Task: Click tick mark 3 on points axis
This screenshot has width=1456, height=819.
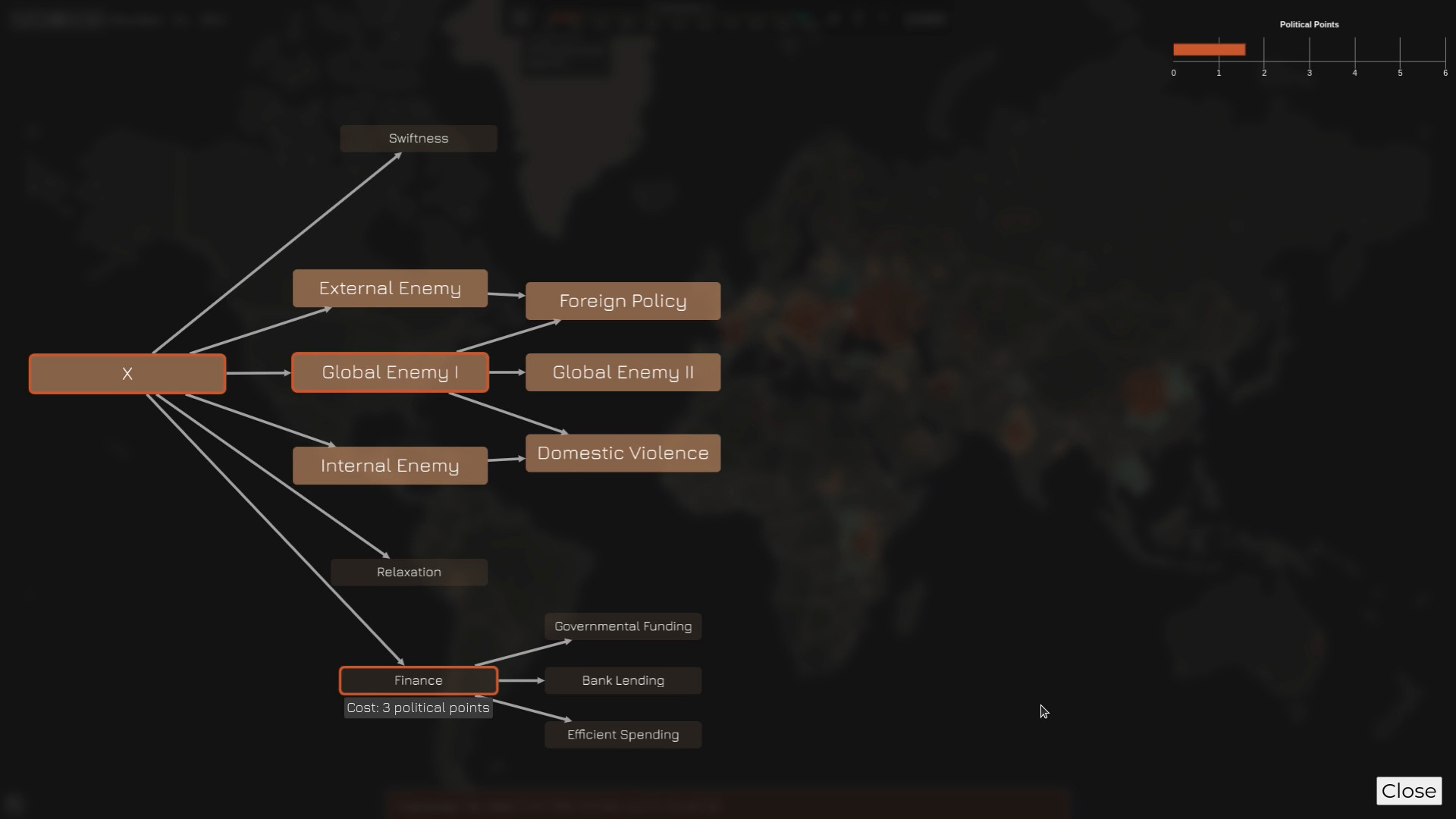Action: click(x=1309, y=74)
